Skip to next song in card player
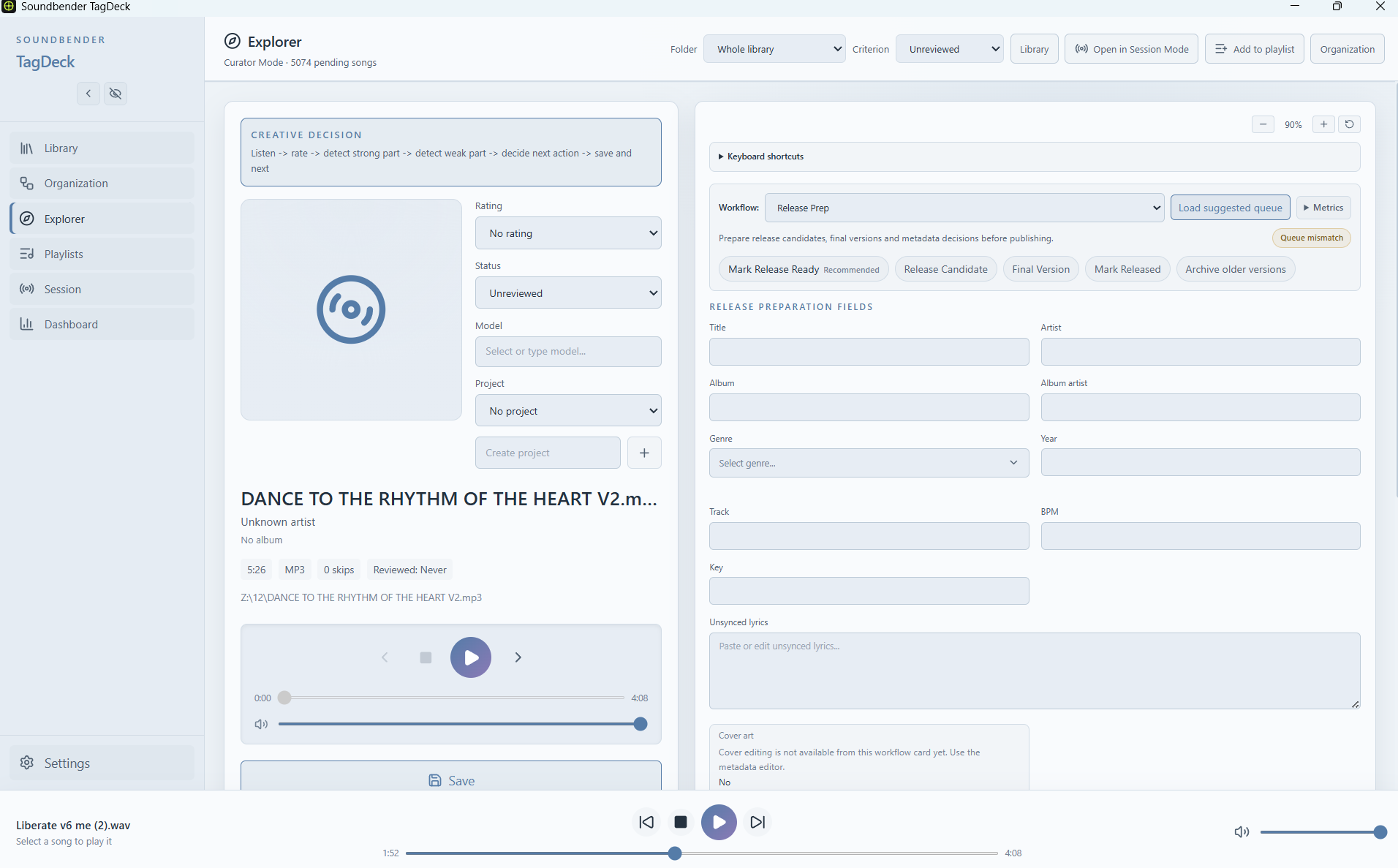Viewport: 1398px width, 868px height. [x=518, y=657]
